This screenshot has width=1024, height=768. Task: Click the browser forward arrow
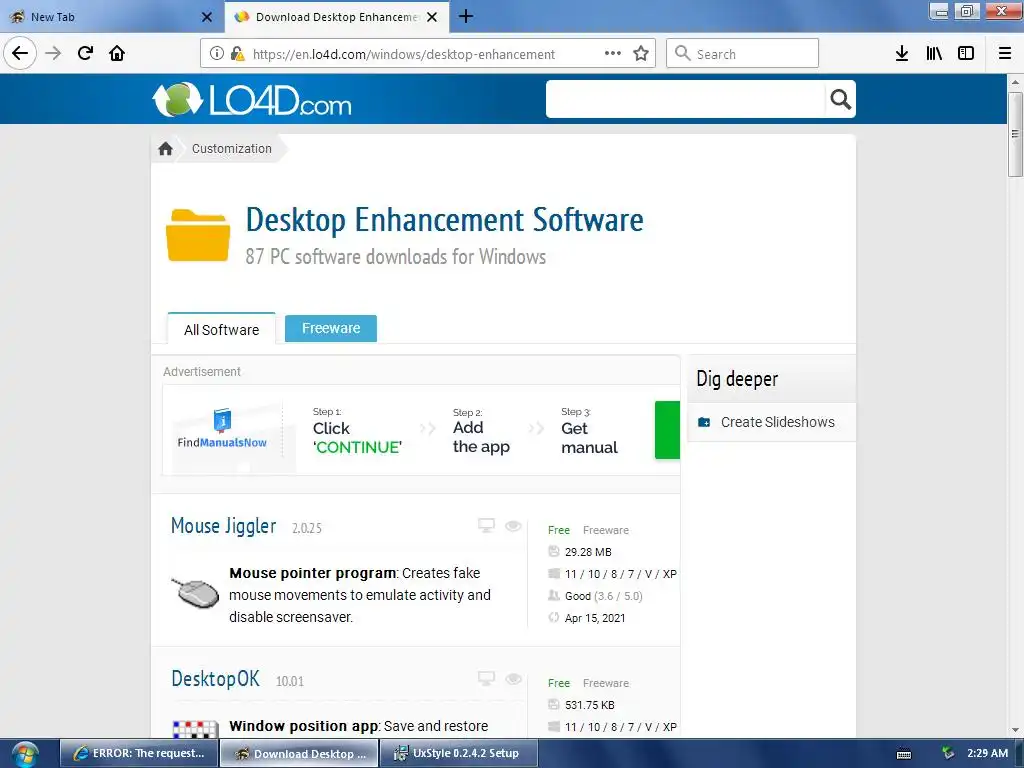[x=53, y=53]
